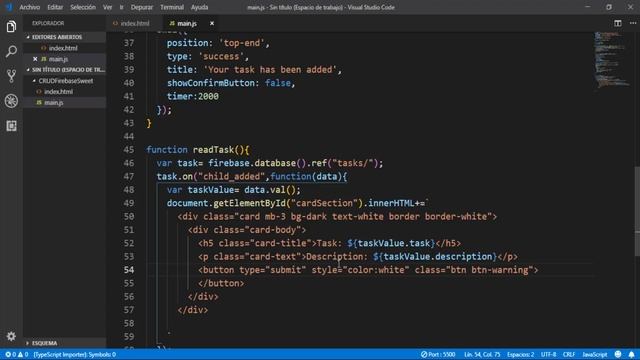Click the errors and warnings status indicator
The width and height of the screenshot is (640, 360).
click(x=17, y=354)
